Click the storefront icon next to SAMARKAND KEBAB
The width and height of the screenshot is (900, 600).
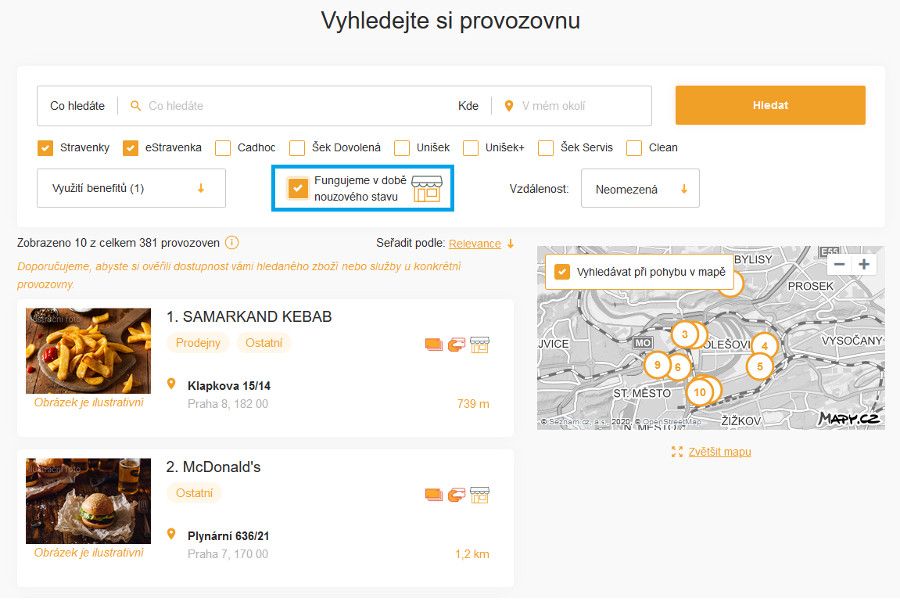coord(480,344)
